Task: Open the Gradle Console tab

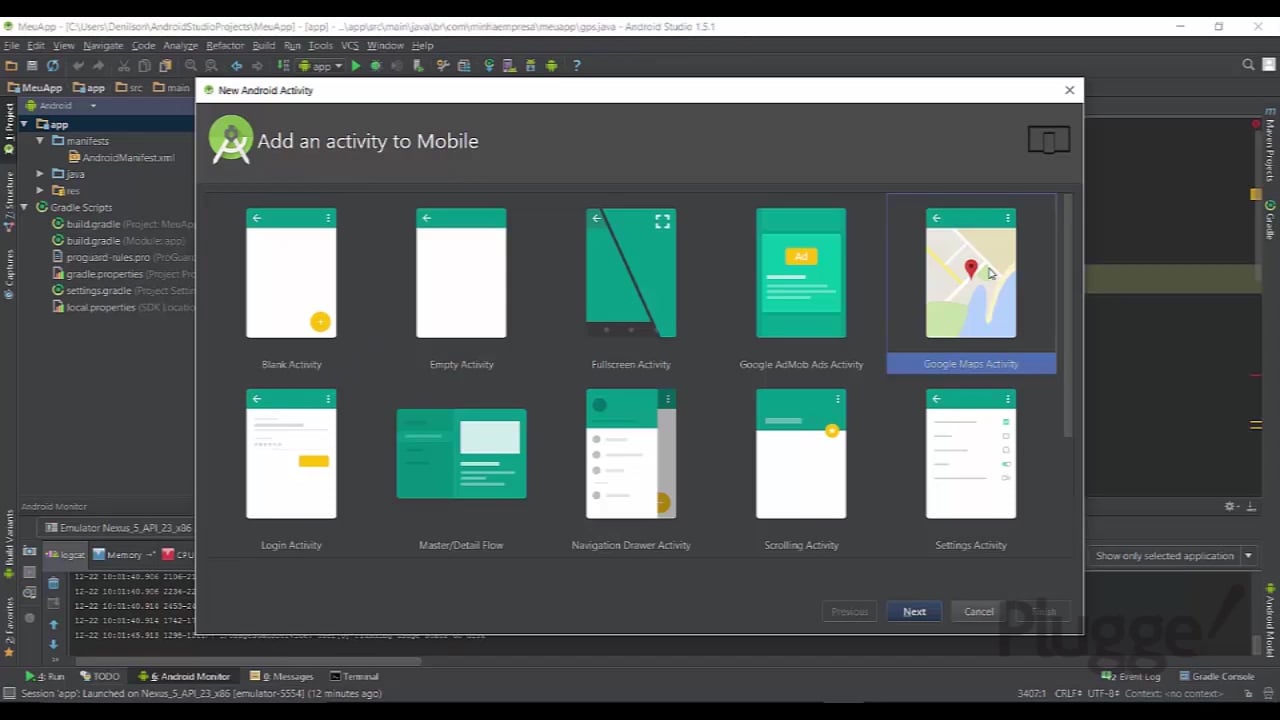Action: point(1216,677)
